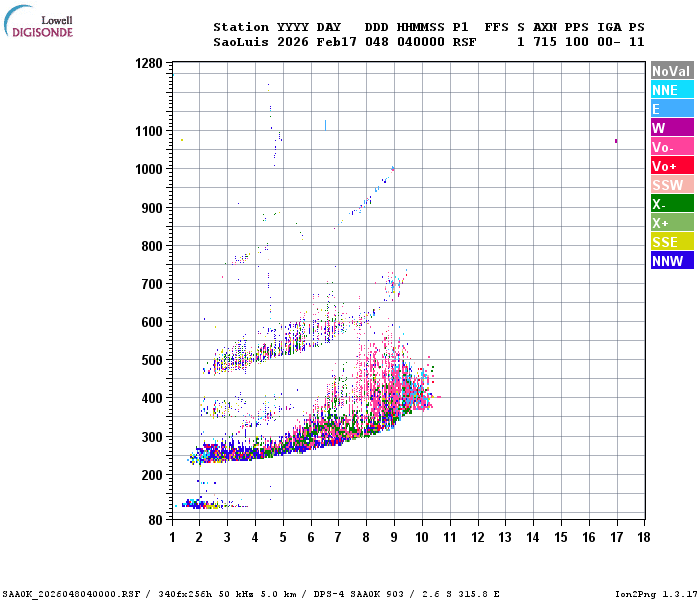Click the PS value 11
The height and width of the screenshot is (600, 700).
coord(637,42)
